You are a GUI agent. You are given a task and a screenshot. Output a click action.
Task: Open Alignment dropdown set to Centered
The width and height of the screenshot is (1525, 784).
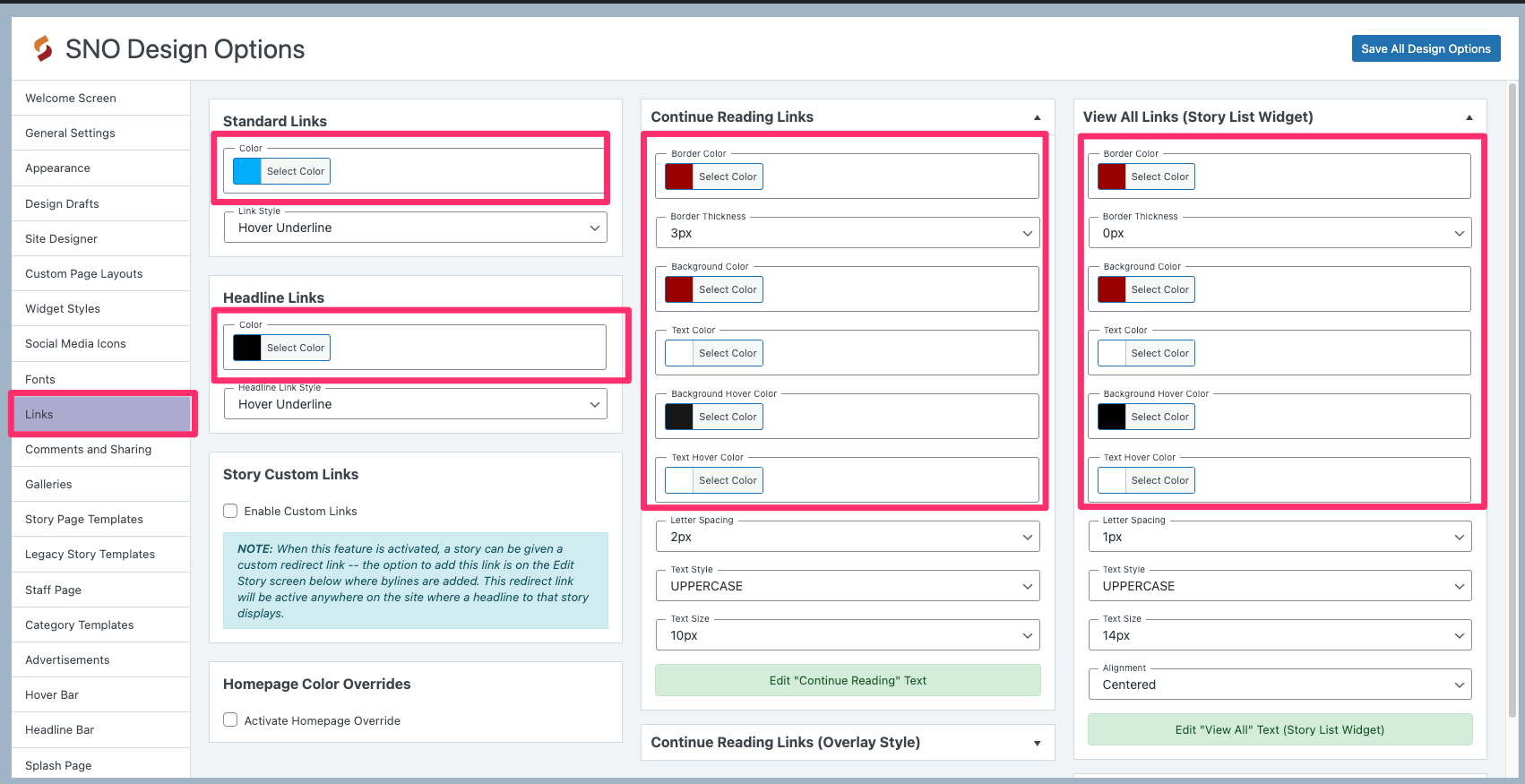click(1279, 685)
